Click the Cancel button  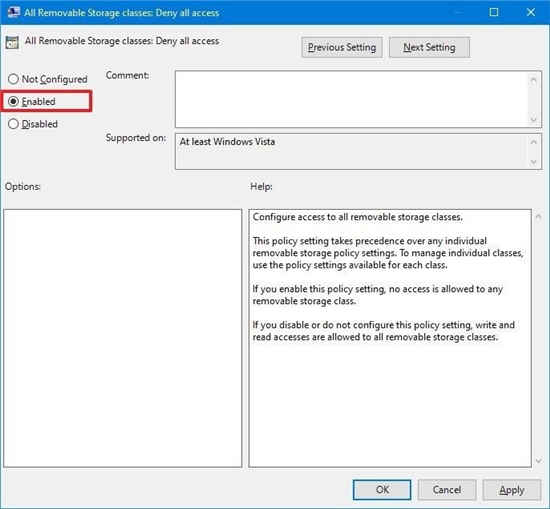(x=447, y=490)
